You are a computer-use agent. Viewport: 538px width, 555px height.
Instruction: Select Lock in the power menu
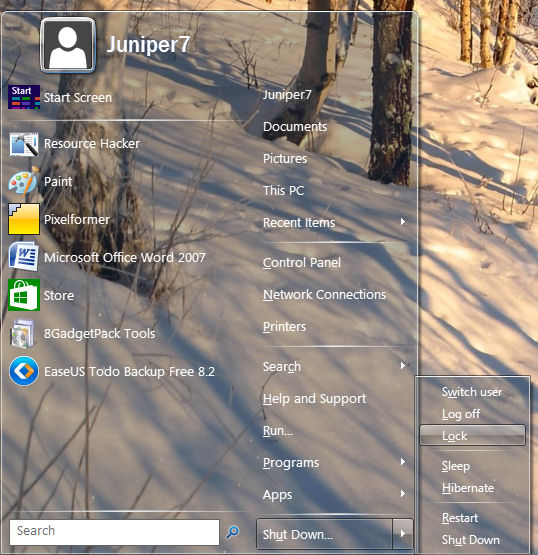(473, 435)
